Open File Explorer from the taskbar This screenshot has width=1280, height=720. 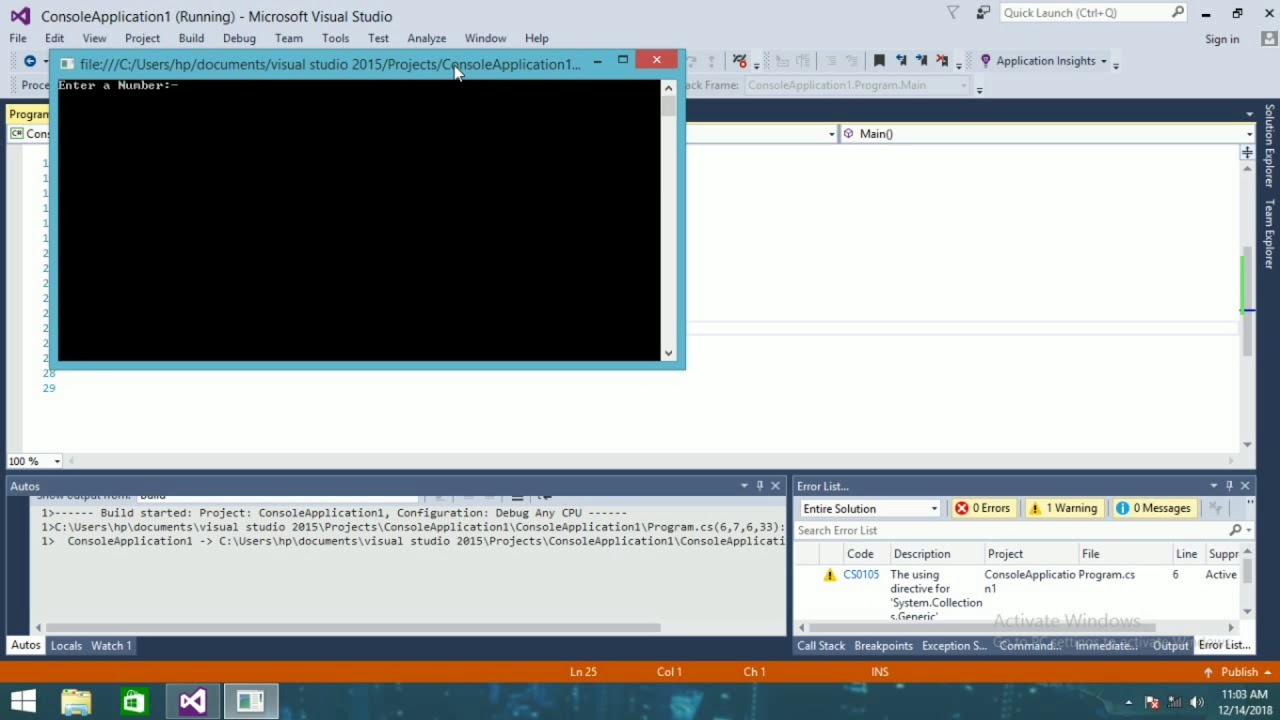coord(76,702)
